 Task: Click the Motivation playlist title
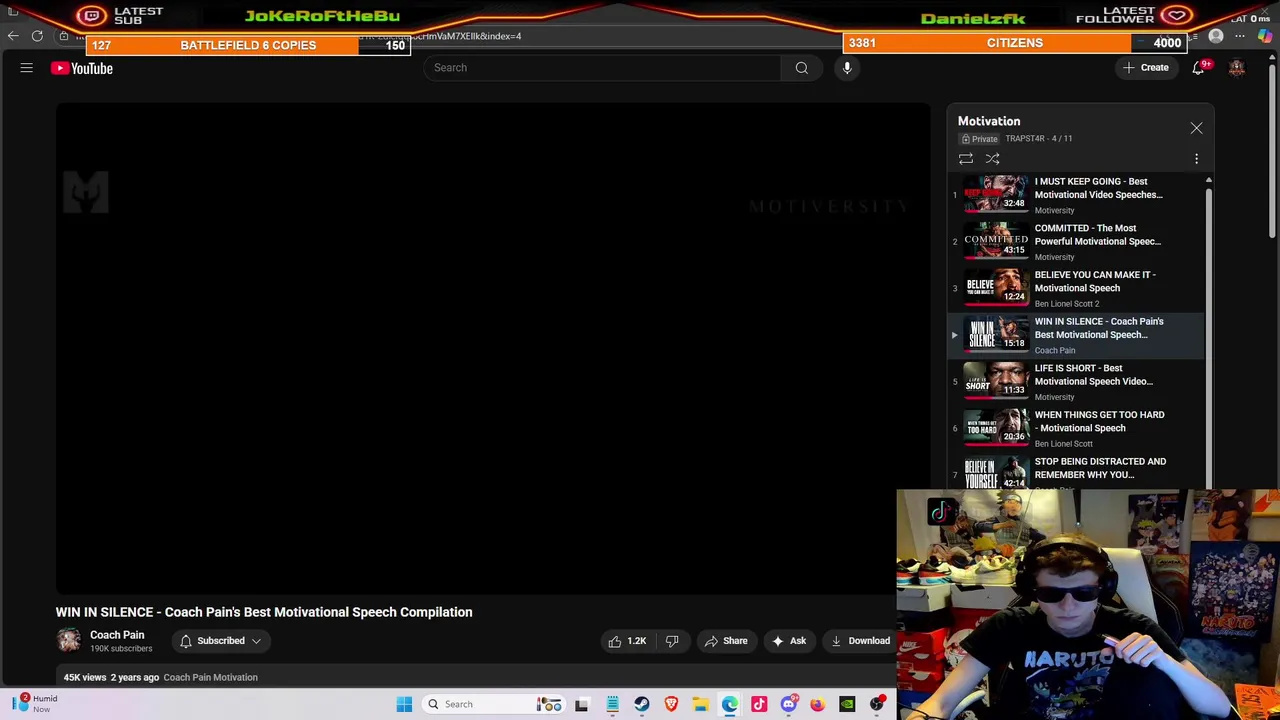(x=989, y=121)
